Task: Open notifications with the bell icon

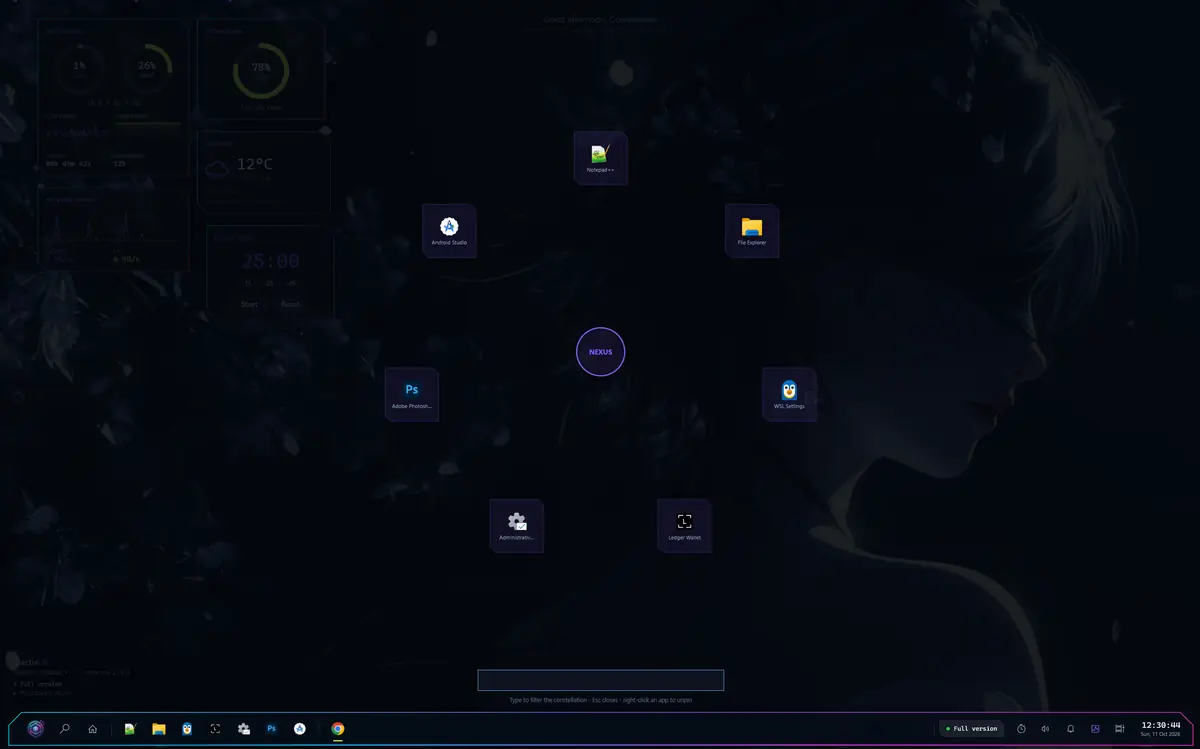Action: [x=1070, y=729]
